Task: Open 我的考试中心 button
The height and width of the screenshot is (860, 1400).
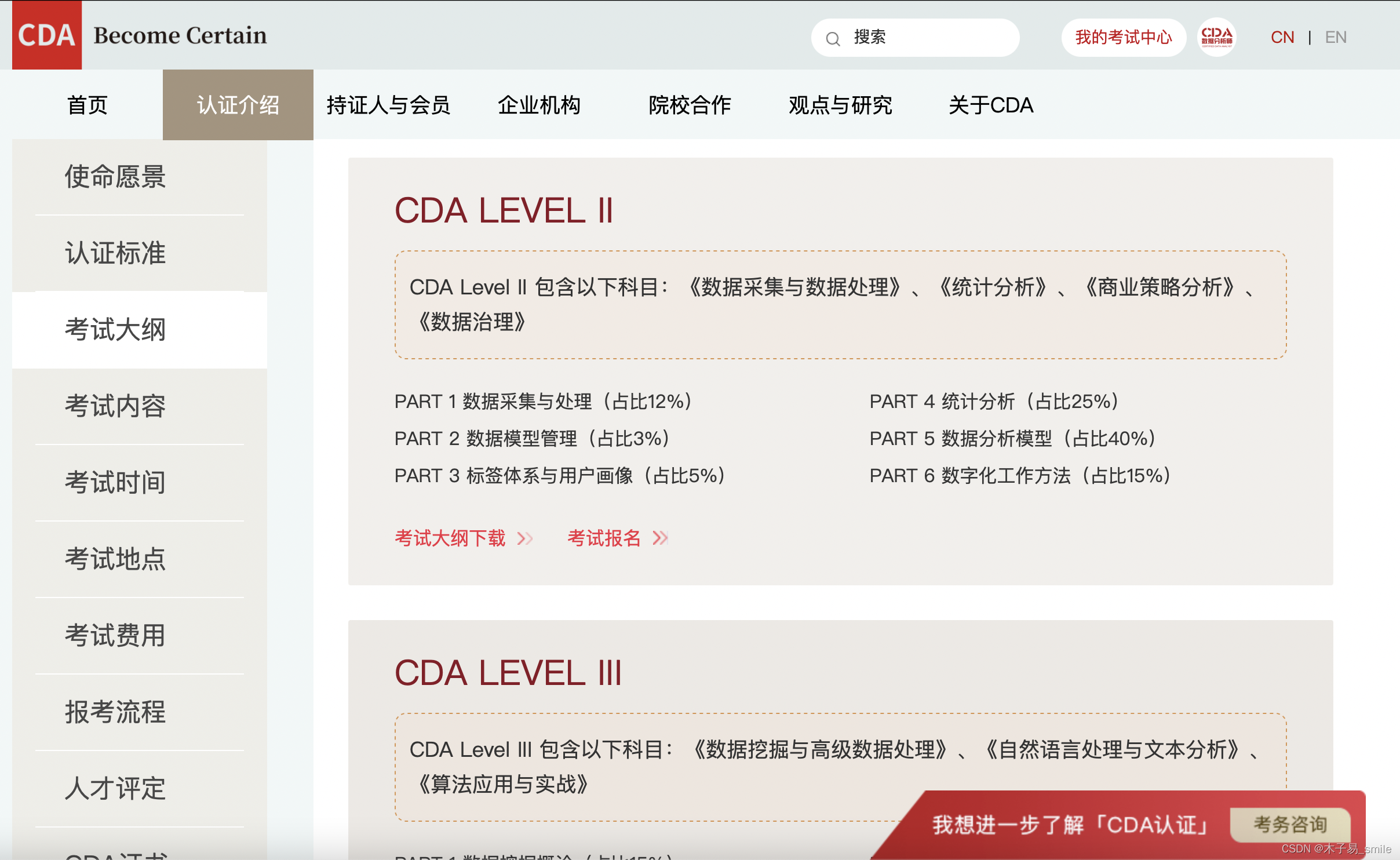Action: 1123,38
